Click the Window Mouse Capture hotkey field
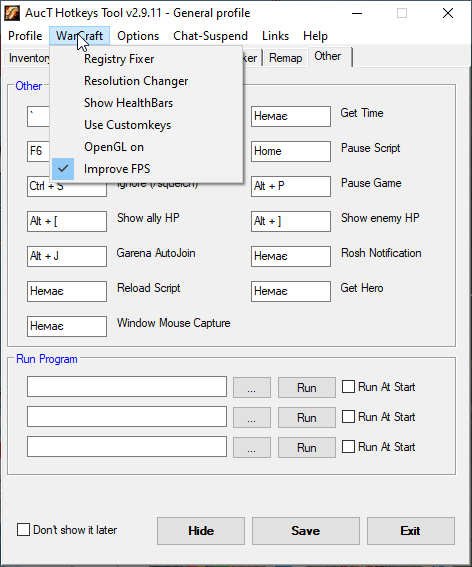This screenshot has height=567, width=472. (67, 326)
